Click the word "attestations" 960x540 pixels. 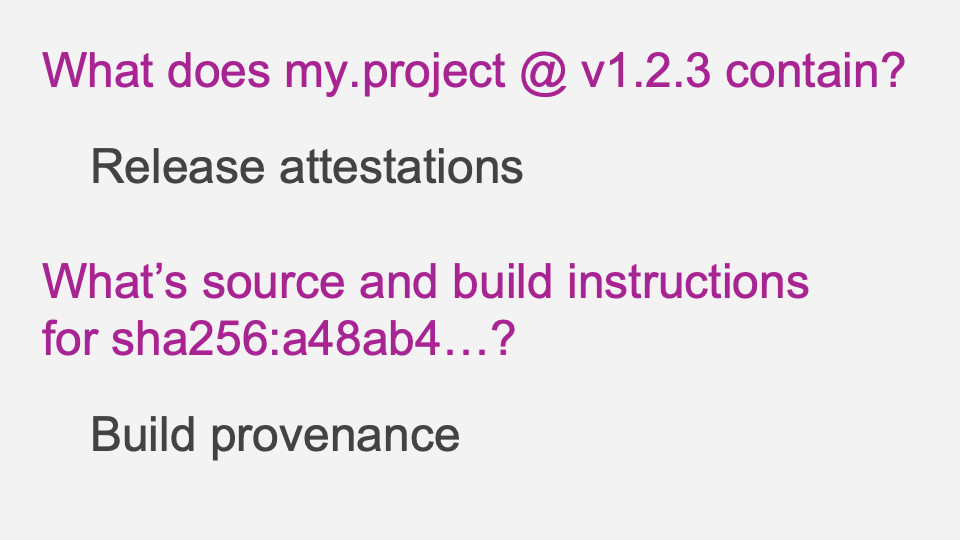coord(401,166)
